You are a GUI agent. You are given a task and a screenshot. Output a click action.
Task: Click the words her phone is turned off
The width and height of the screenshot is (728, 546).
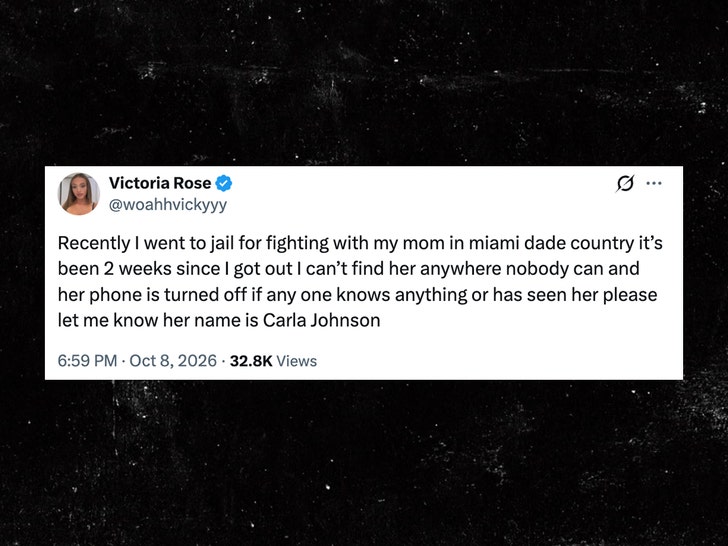pyautogui.click(x=152, y=295)
